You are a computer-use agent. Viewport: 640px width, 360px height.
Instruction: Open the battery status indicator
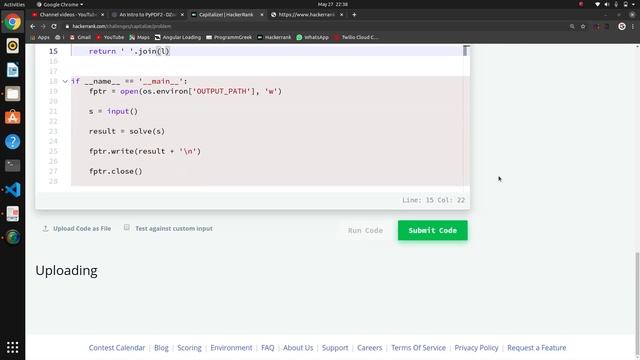point(625,4)
